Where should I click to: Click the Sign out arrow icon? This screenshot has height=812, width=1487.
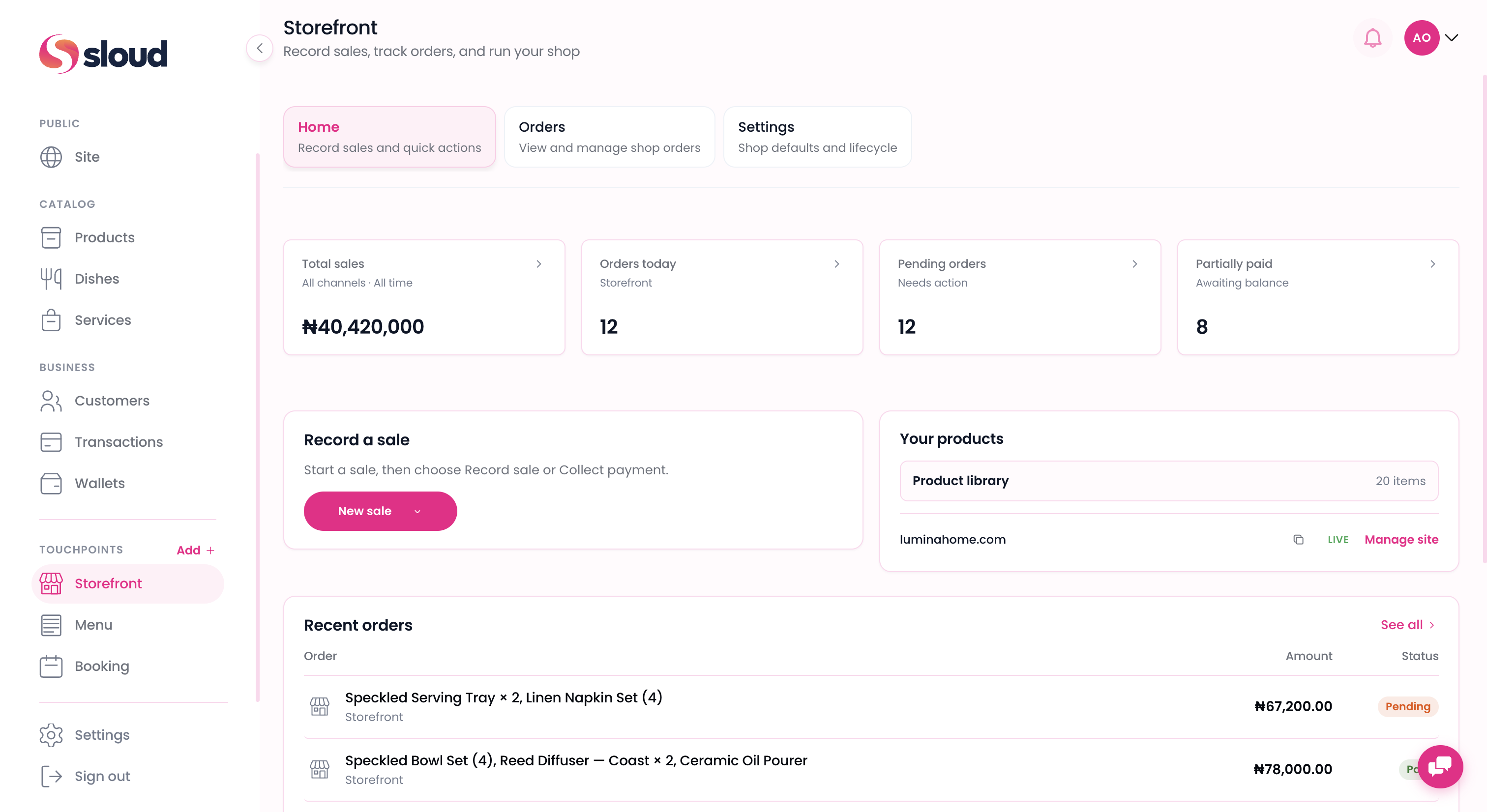pos(51,776)
